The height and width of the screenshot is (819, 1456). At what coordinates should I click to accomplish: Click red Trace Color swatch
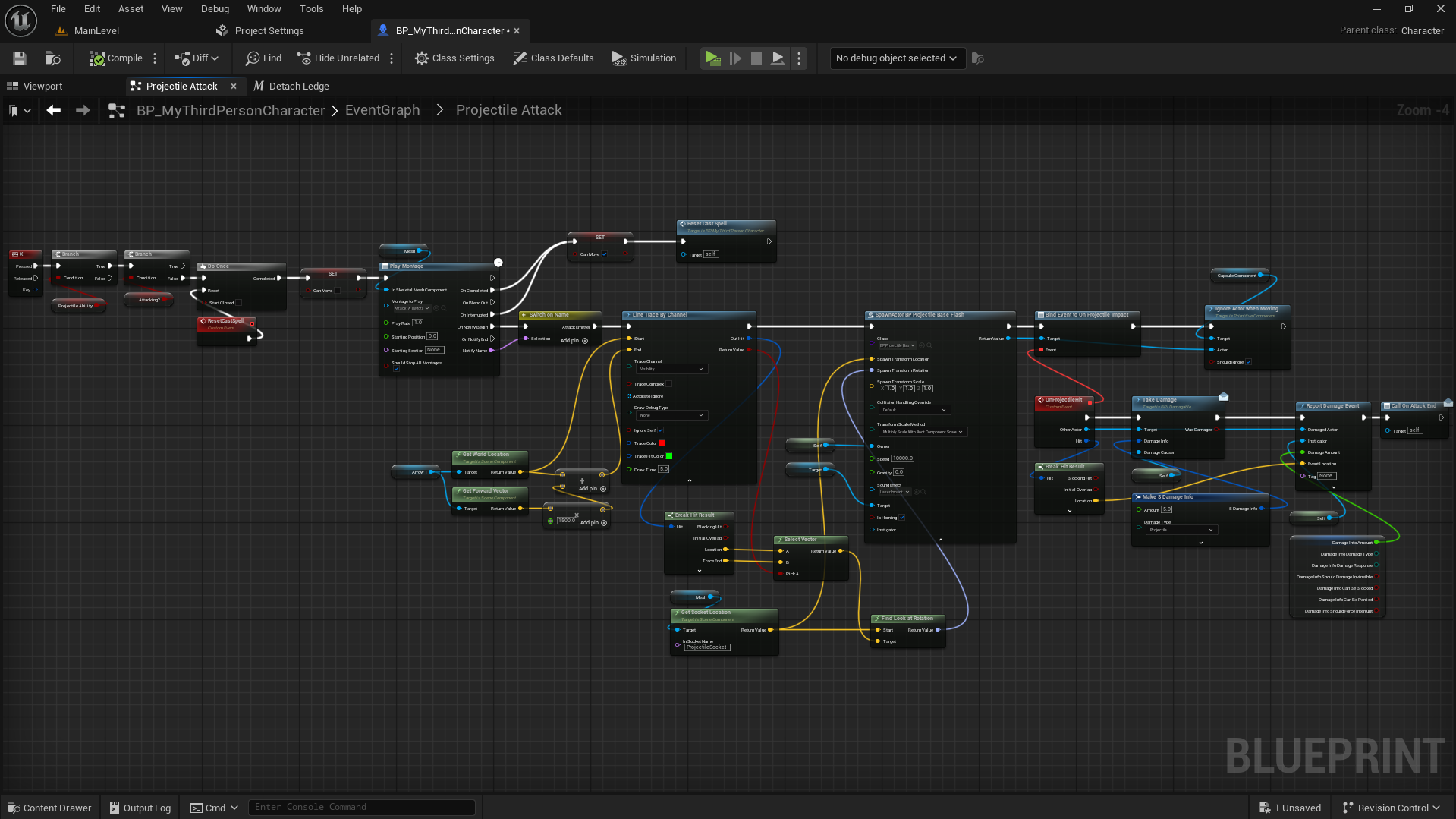click(662, 443)
